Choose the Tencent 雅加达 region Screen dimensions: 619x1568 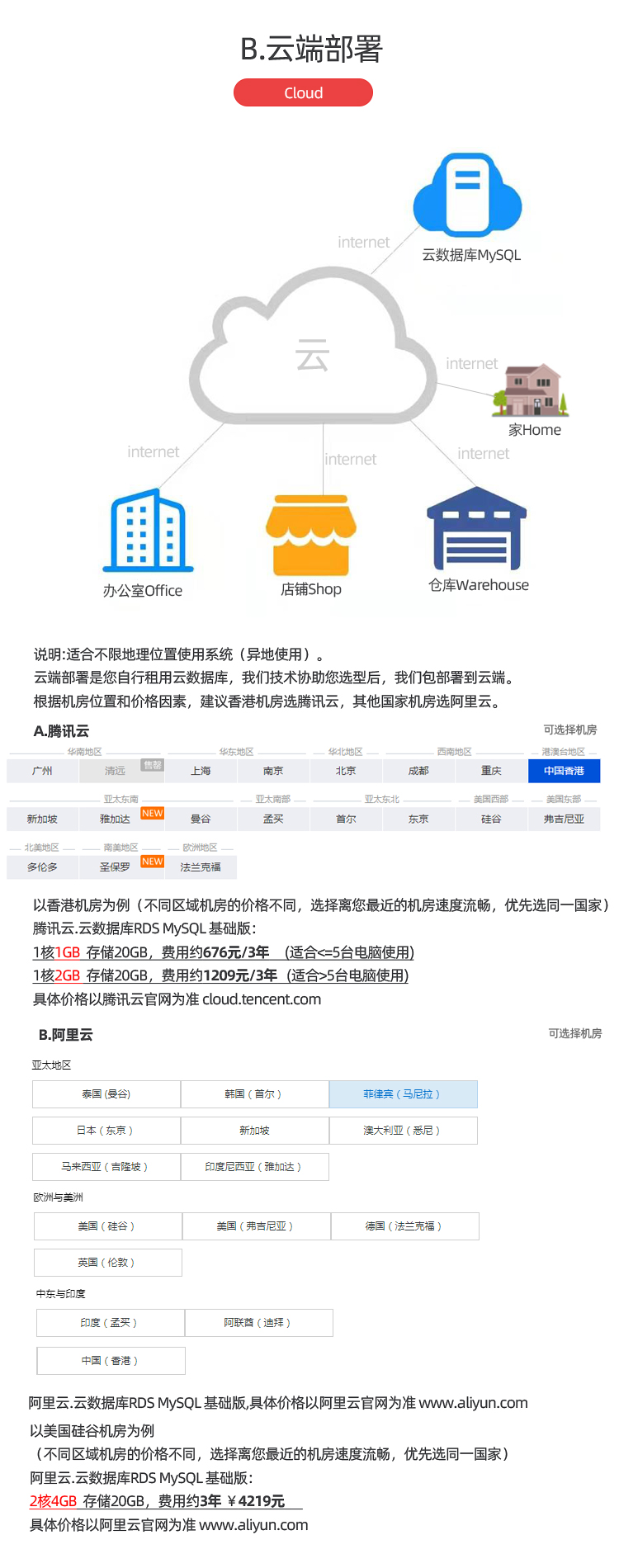pyautogui.click(x=115, y=819)
